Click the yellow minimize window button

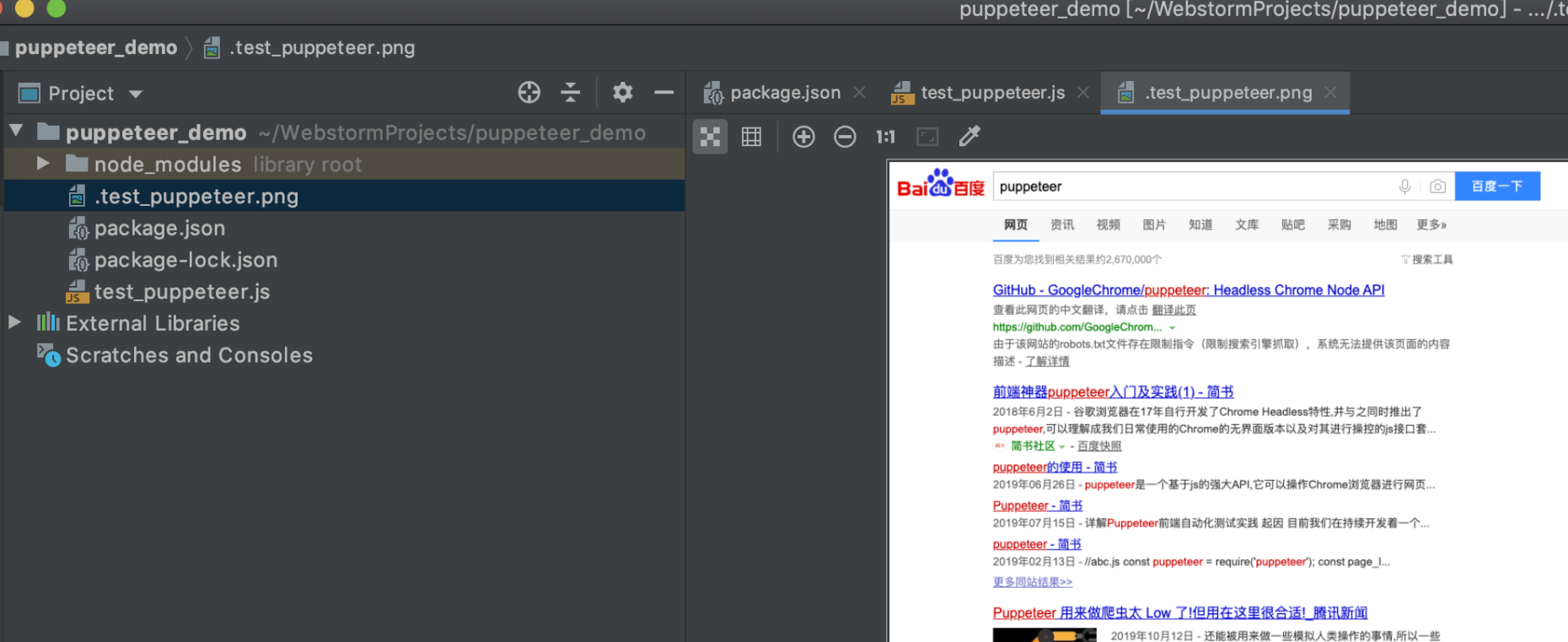[24, 8]
